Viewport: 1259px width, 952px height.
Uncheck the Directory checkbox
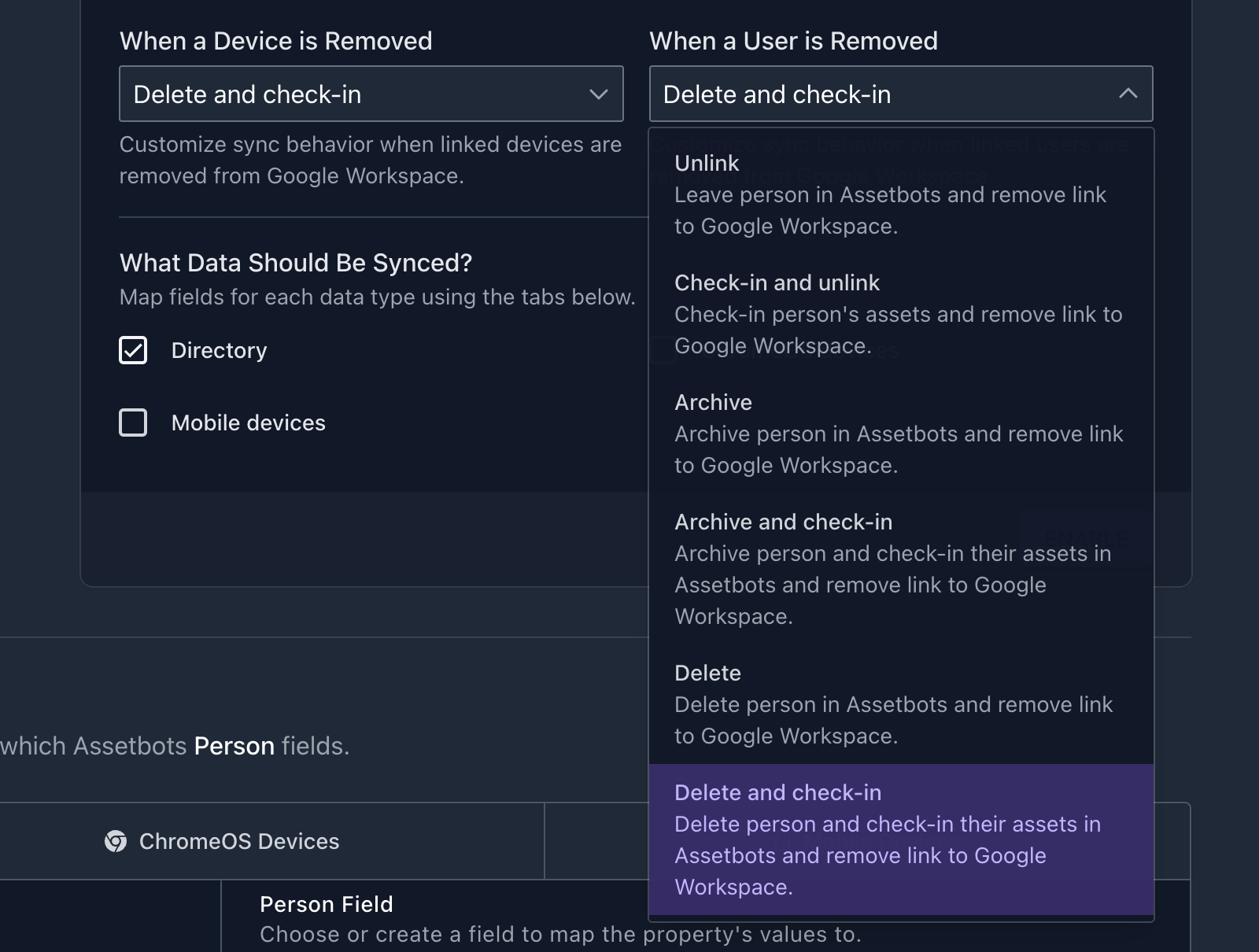pos(133,350)
